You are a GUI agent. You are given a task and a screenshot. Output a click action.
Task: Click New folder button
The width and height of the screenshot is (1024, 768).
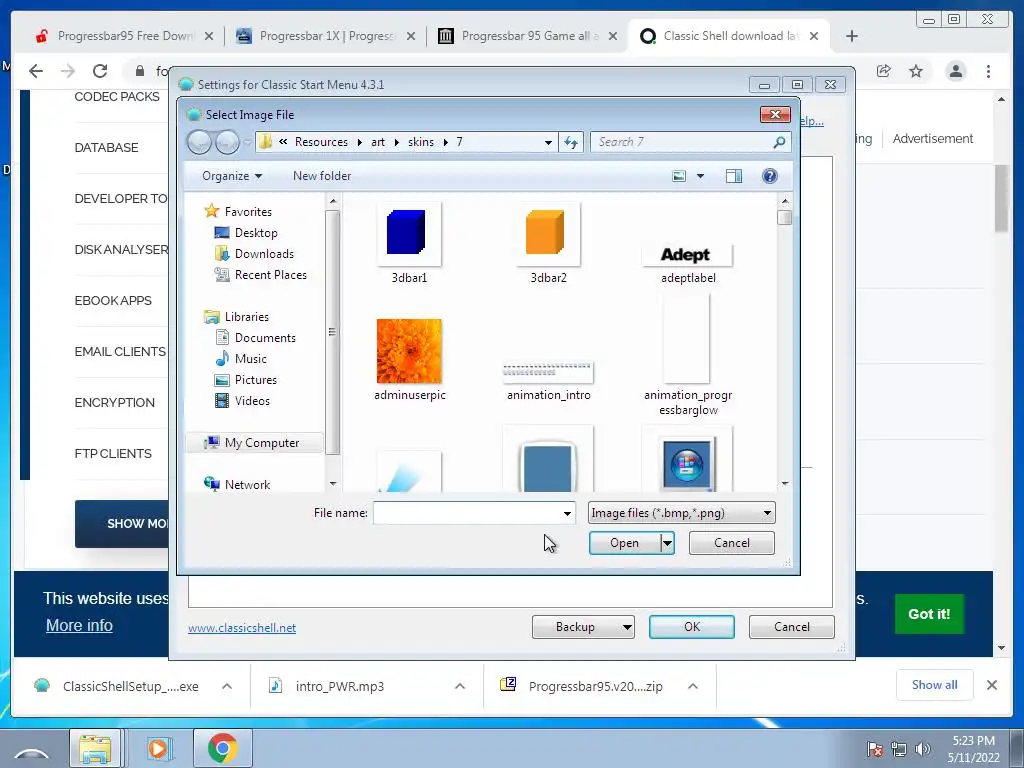coord(321,176)
